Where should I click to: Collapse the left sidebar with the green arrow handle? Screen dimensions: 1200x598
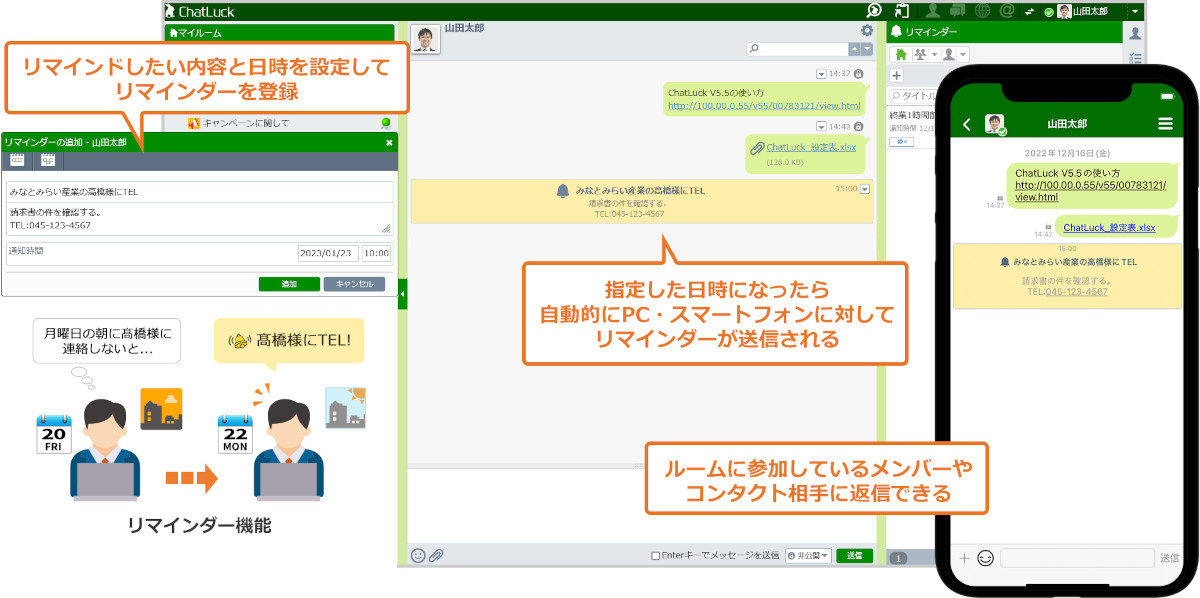[402, 294]
